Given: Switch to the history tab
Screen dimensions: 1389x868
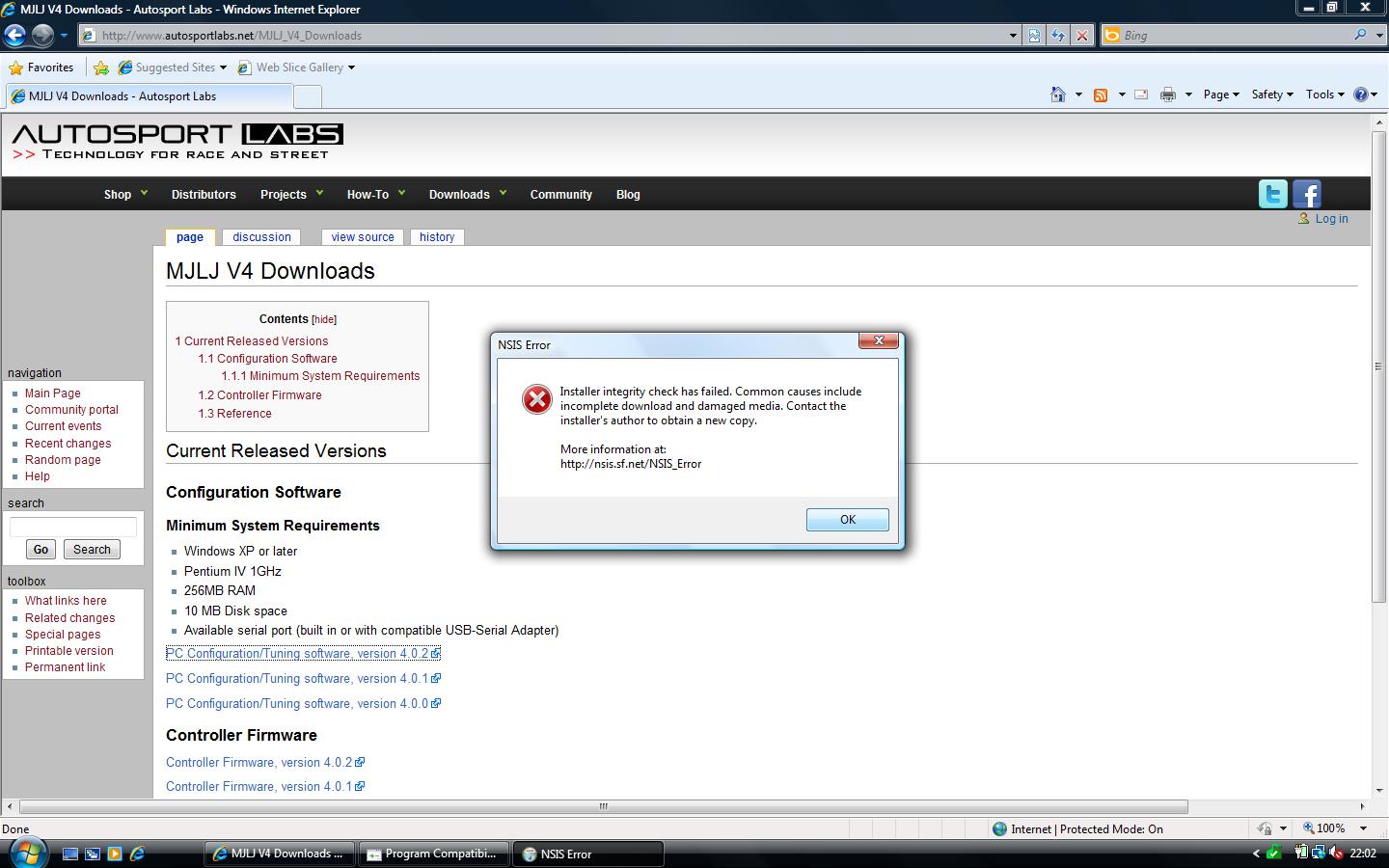Looking at the screenshot, I should point(437,237).
